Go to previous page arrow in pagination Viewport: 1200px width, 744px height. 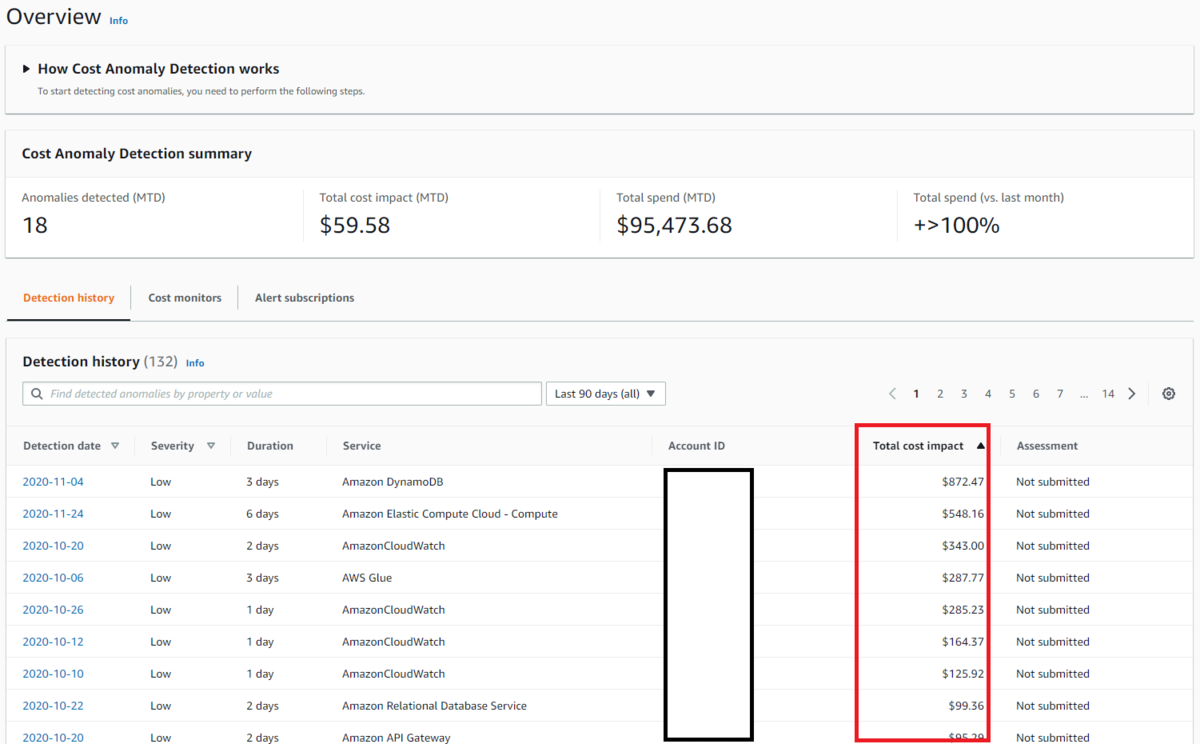[893, 394]
